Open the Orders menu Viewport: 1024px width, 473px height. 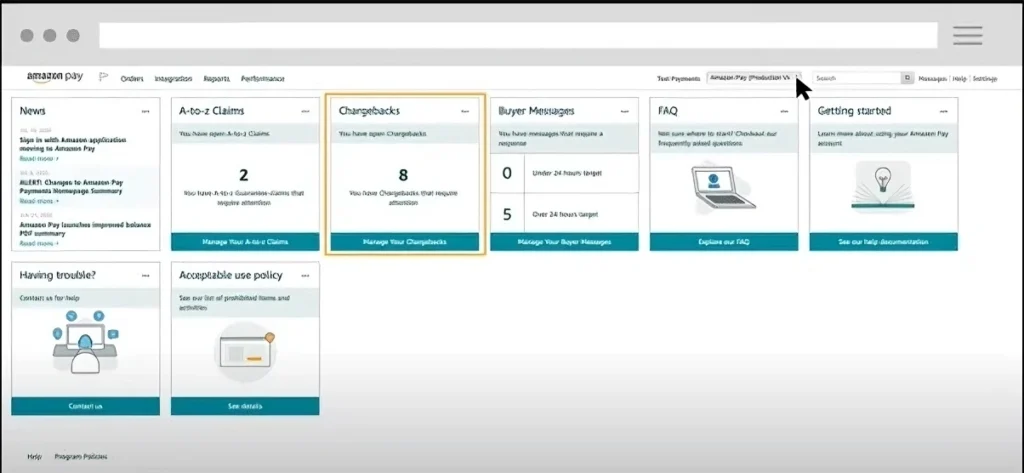tap(132, 78)
